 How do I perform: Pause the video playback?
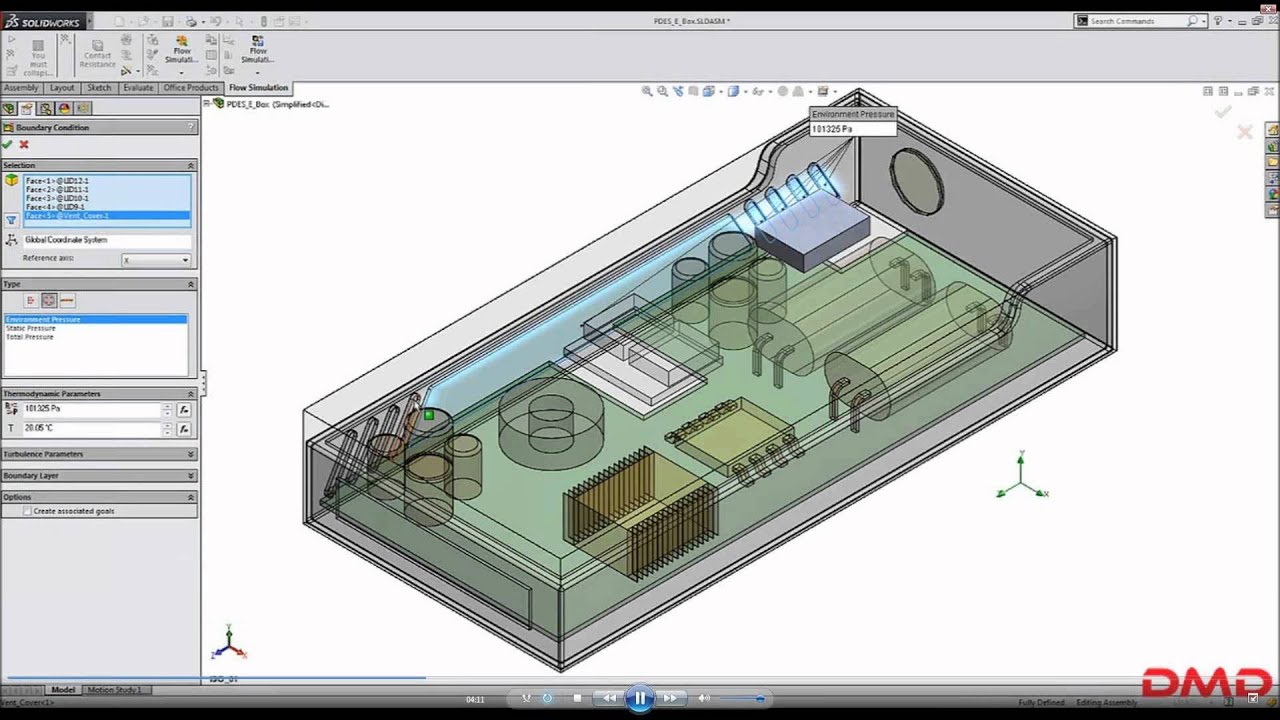click(x=639, y=698)
